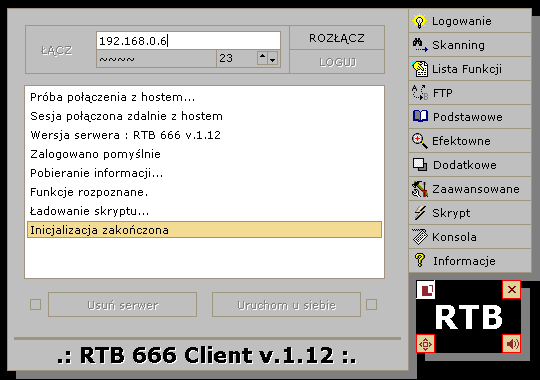Click the IP address input field
The image size is (540, 380).
click(188, 41)
